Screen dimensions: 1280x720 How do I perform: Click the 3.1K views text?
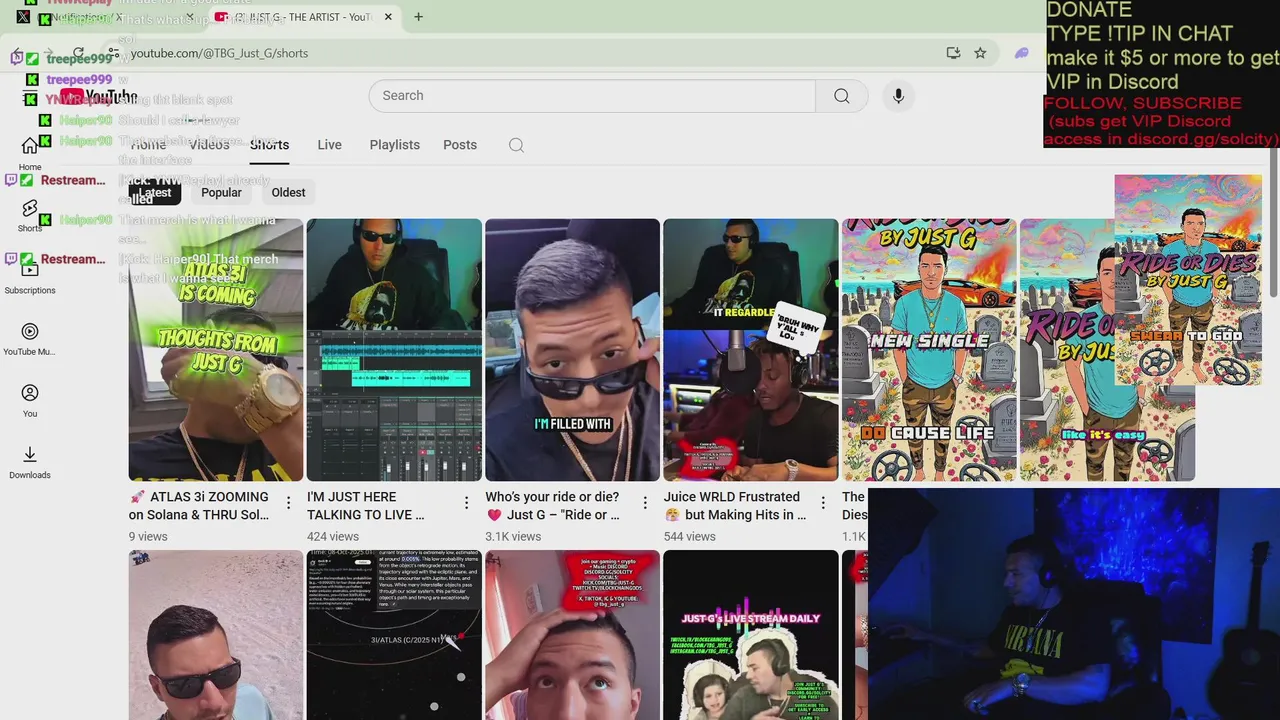513,537
